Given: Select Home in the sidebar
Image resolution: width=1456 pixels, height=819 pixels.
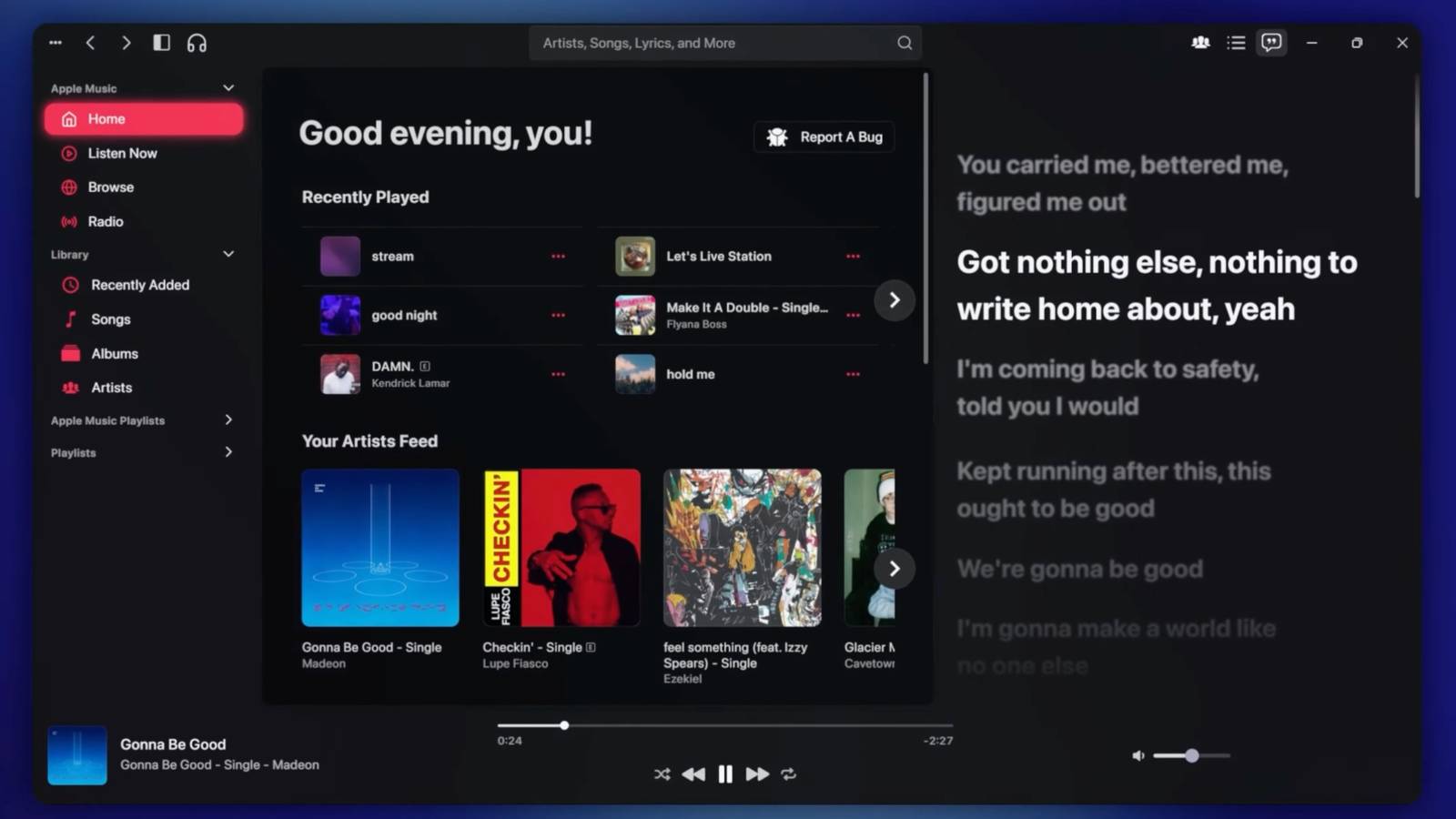Looking at the screenshot, I should pos(144,119).
